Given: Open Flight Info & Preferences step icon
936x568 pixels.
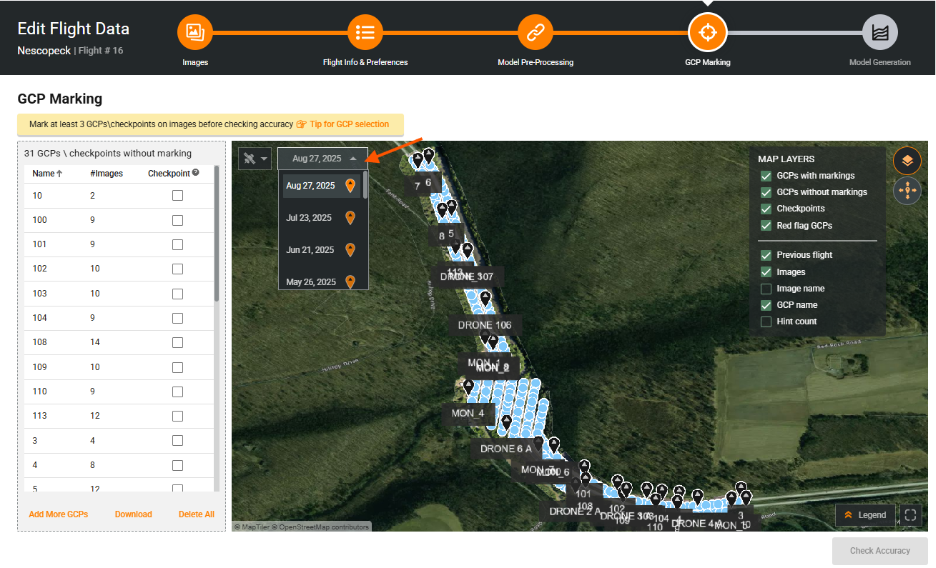Looking at the screenshot, I should (x=365, y=32).
